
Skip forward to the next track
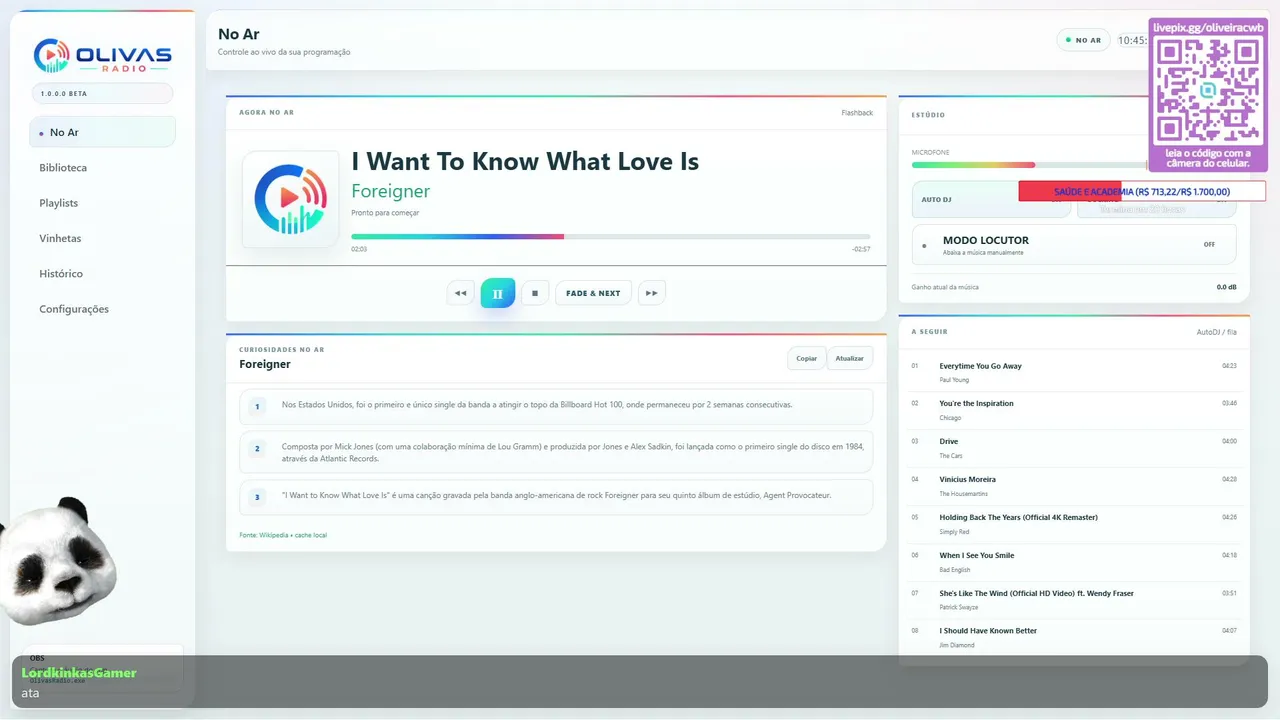click(x=652, y=293)
